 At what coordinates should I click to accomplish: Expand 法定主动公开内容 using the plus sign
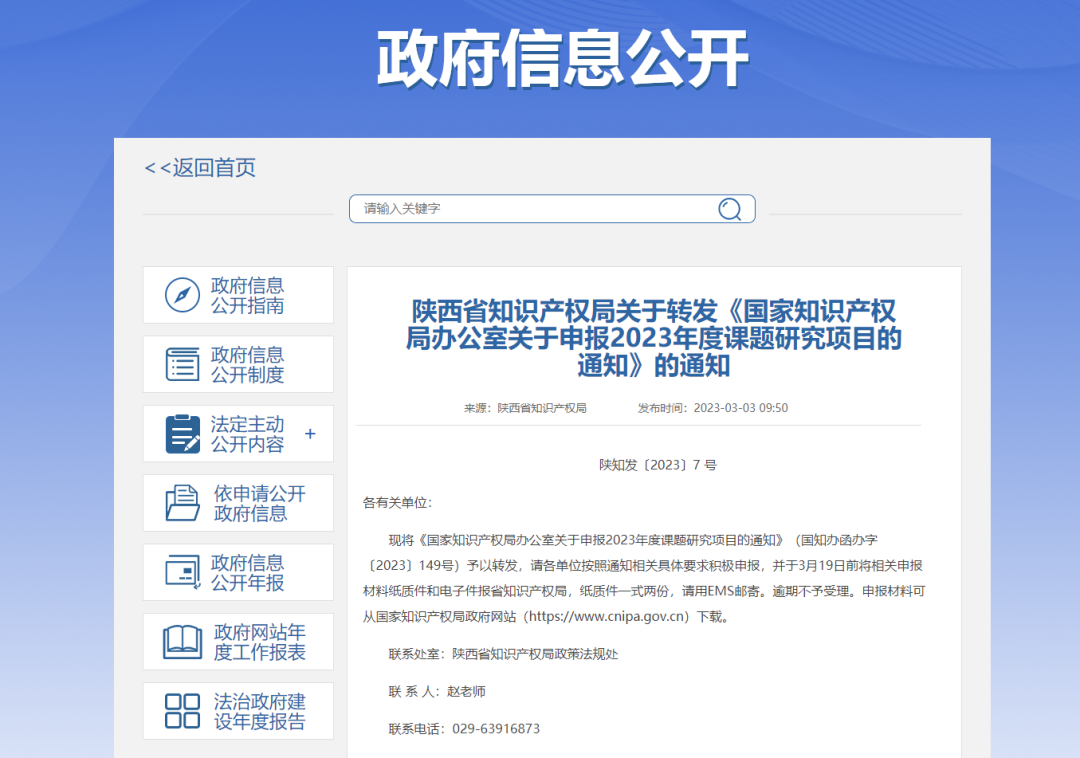pyautogui.click(x=310, y=433)
